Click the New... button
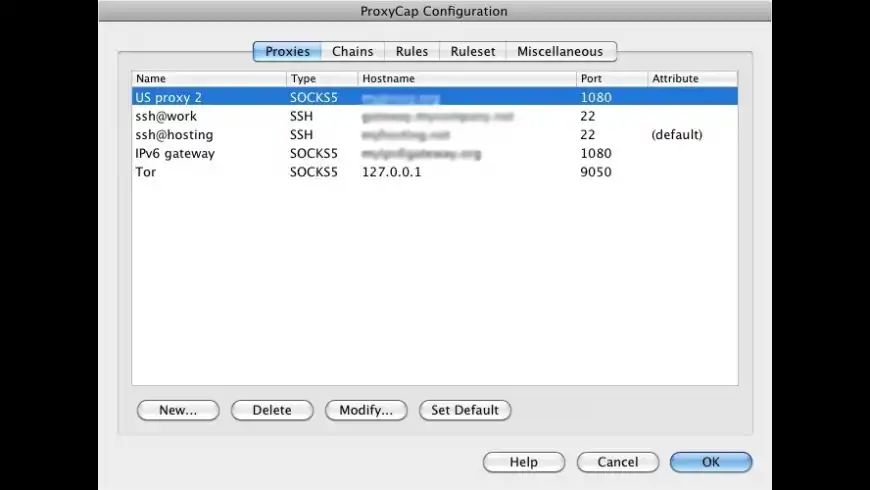This screenshot has width=870, height=490. (x=178, y=410)
